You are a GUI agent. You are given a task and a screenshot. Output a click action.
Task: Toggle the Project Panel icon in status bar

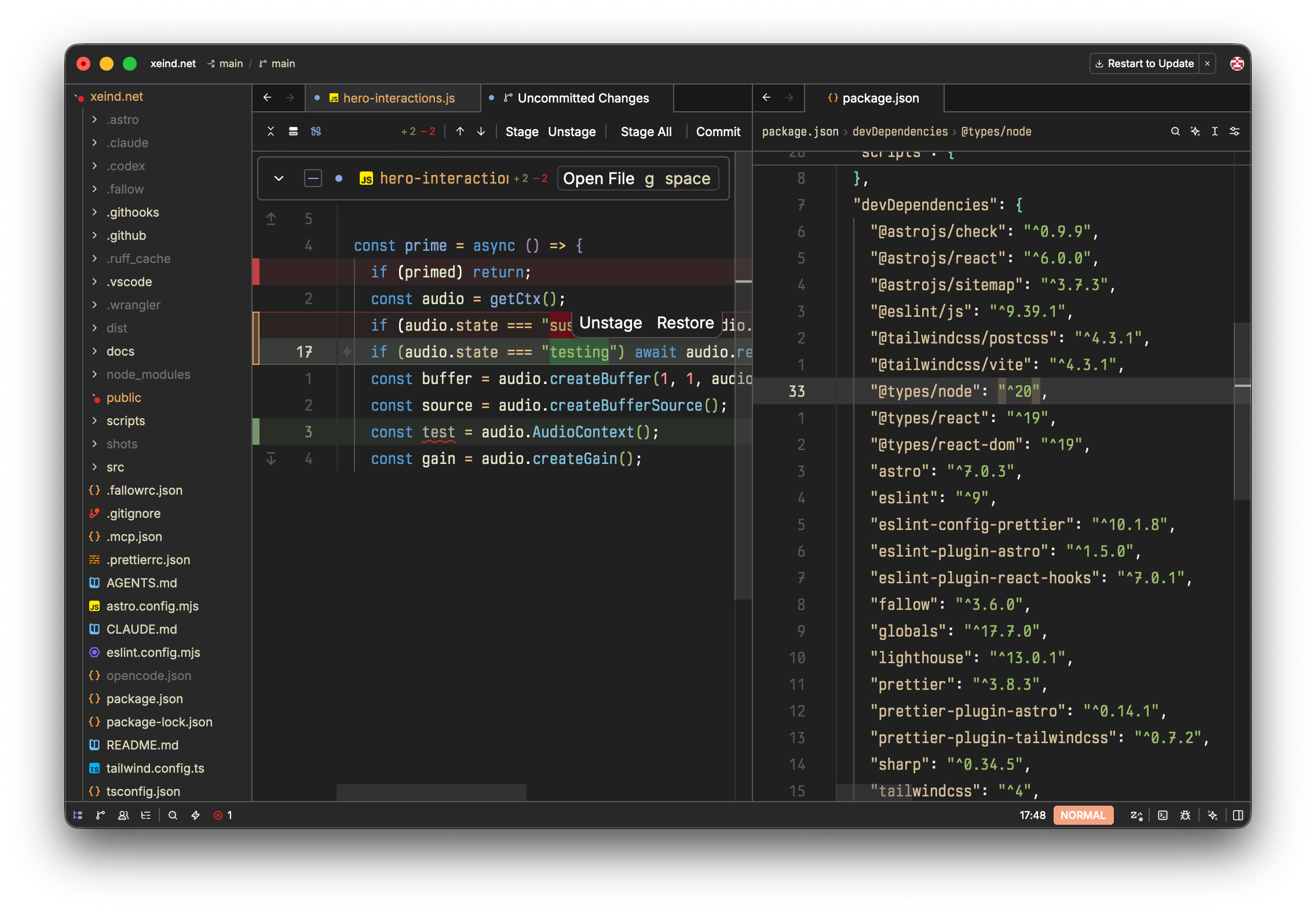(x=78, y=815)
